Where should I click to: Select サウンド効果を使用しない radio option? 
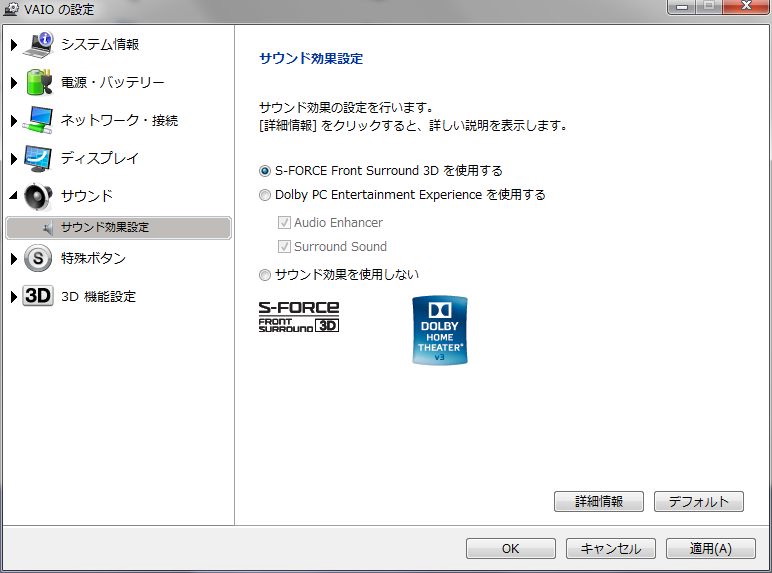tap(265, 274)
